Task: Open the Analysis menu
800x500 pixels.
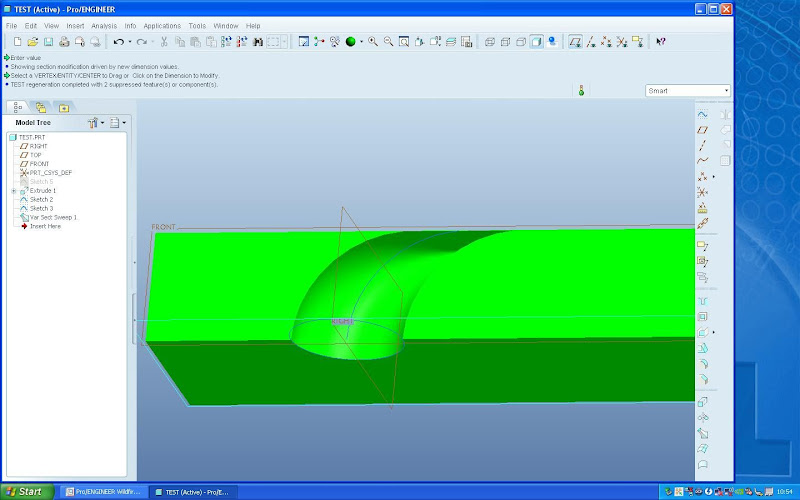Action: 104,25
